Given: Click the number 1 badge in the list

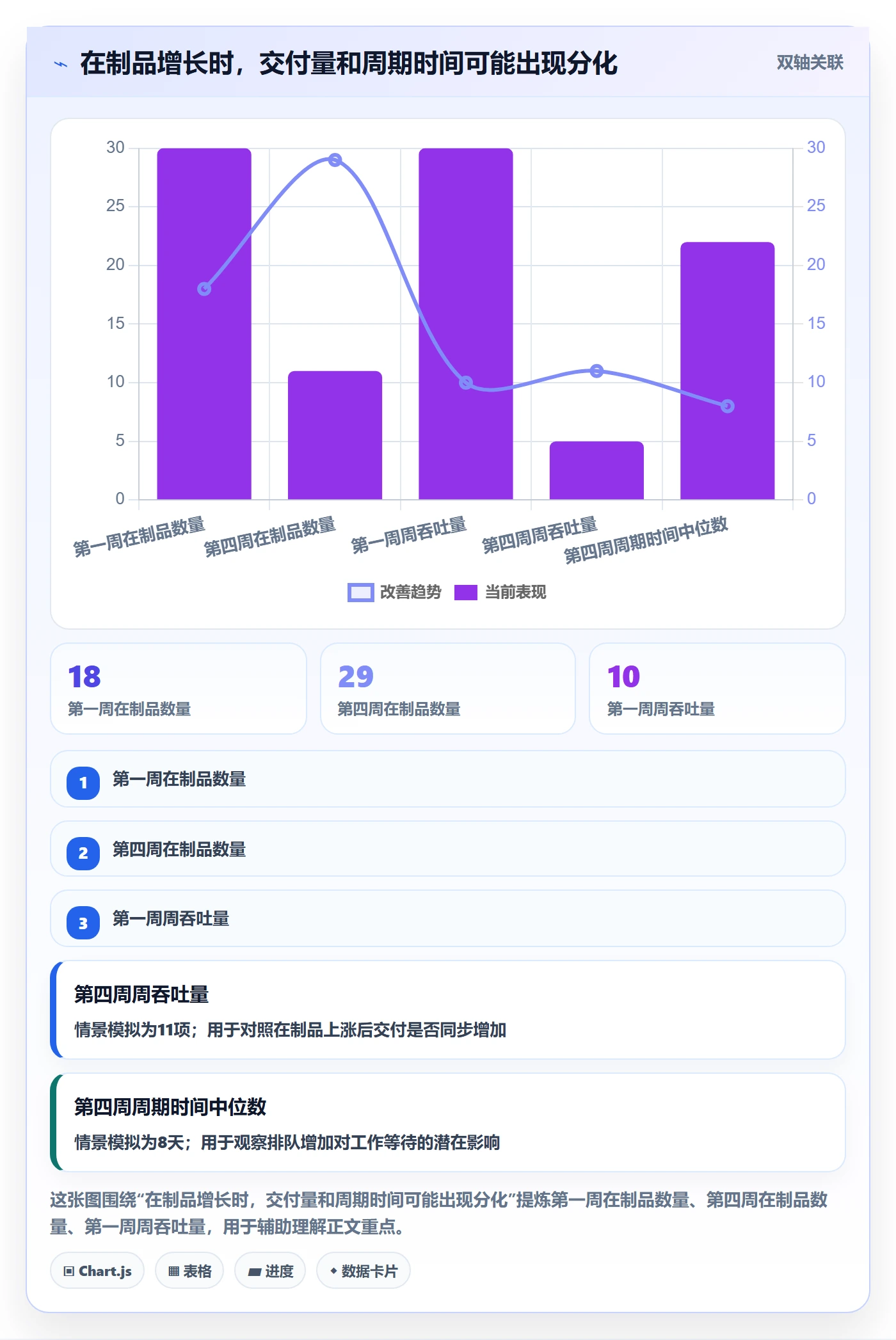Looking at the screenshot, I should coord(83,783).
